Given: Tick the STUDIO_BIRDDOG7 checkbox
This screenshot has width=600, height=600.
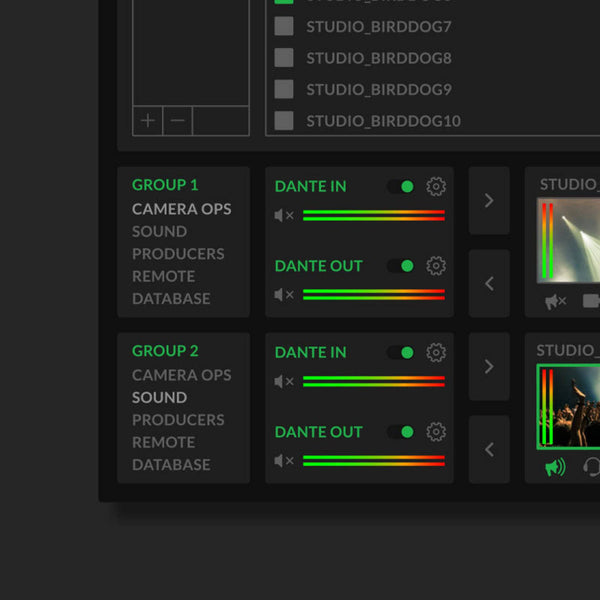Looking at the screenshot, I should [284, 26].
